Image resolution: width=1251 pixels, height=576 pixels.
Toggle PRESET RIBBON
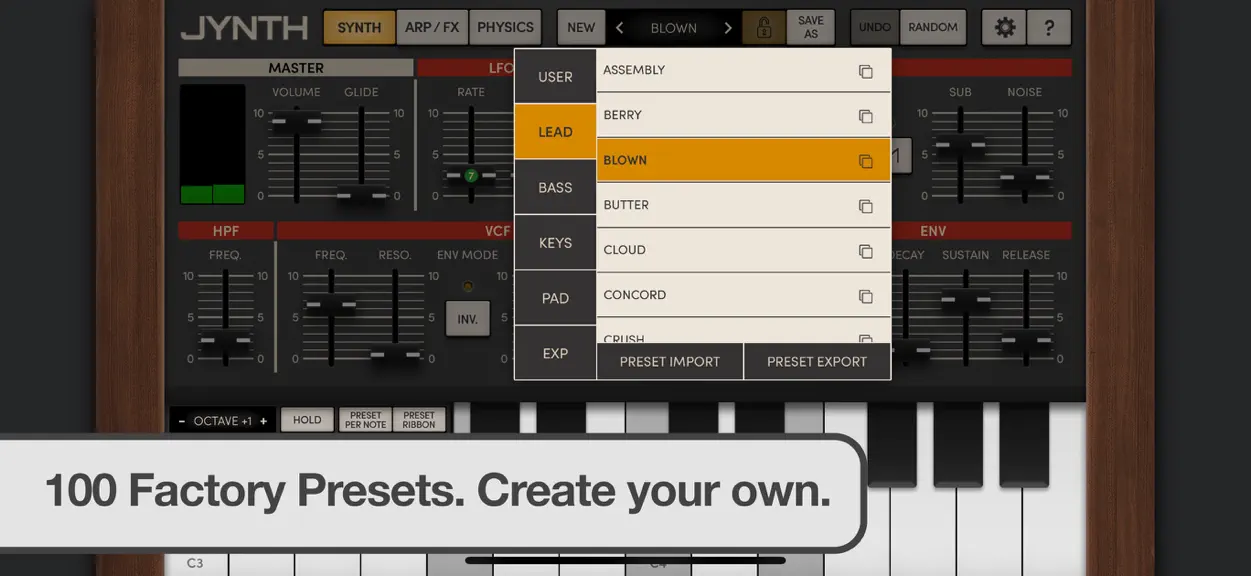[419, 420]
